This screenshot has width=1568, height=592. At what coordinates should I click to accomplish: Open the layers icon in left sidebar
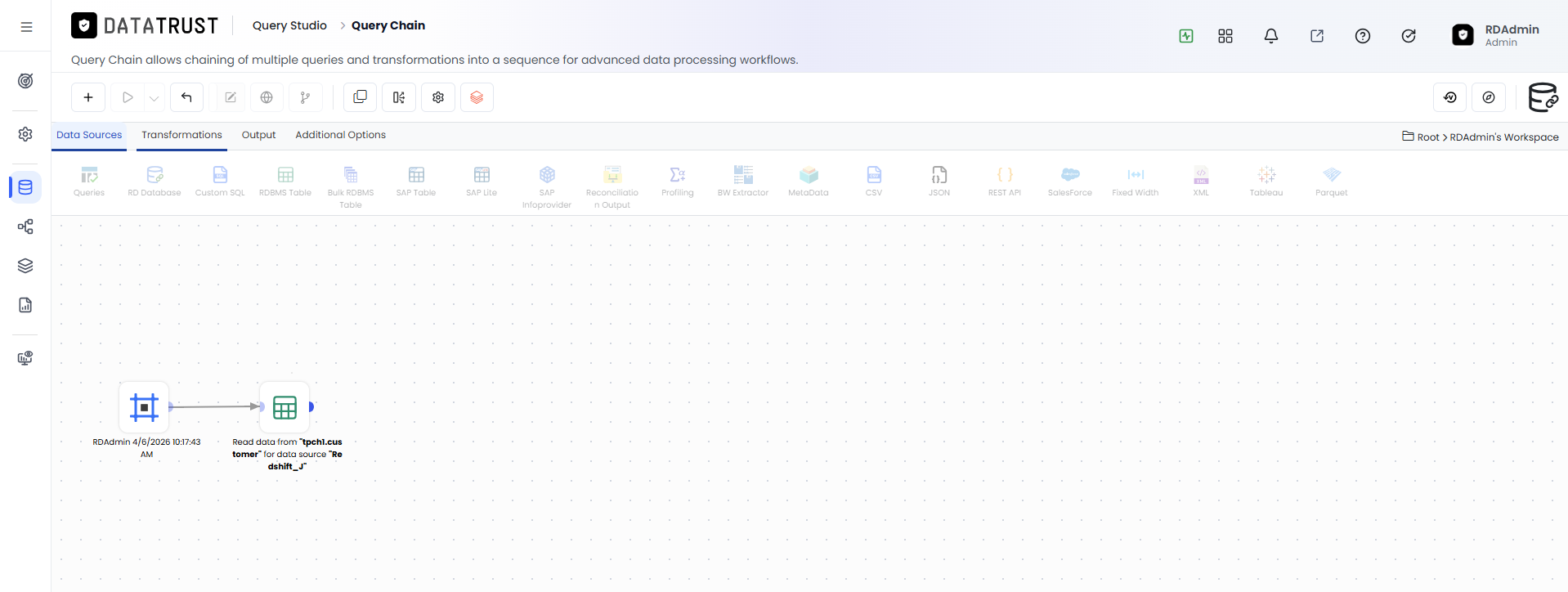click(x=25, y=266)
